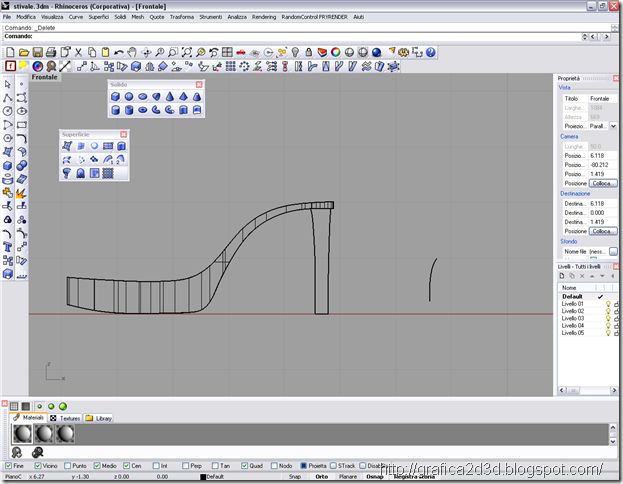Click the Comando input line
This screenshot has width=623, height=484.
pos(292,37)
